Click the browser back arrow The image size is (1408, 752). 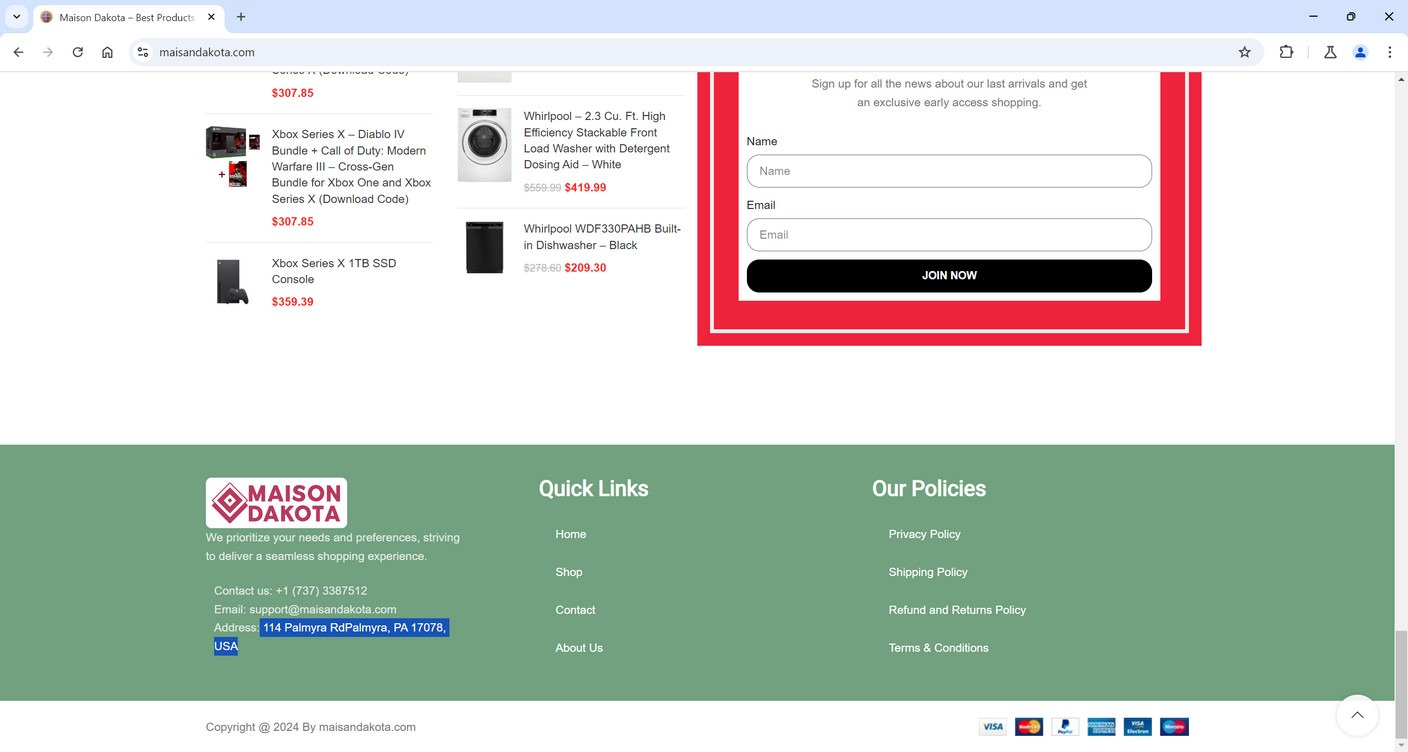(x=18, y=52)
